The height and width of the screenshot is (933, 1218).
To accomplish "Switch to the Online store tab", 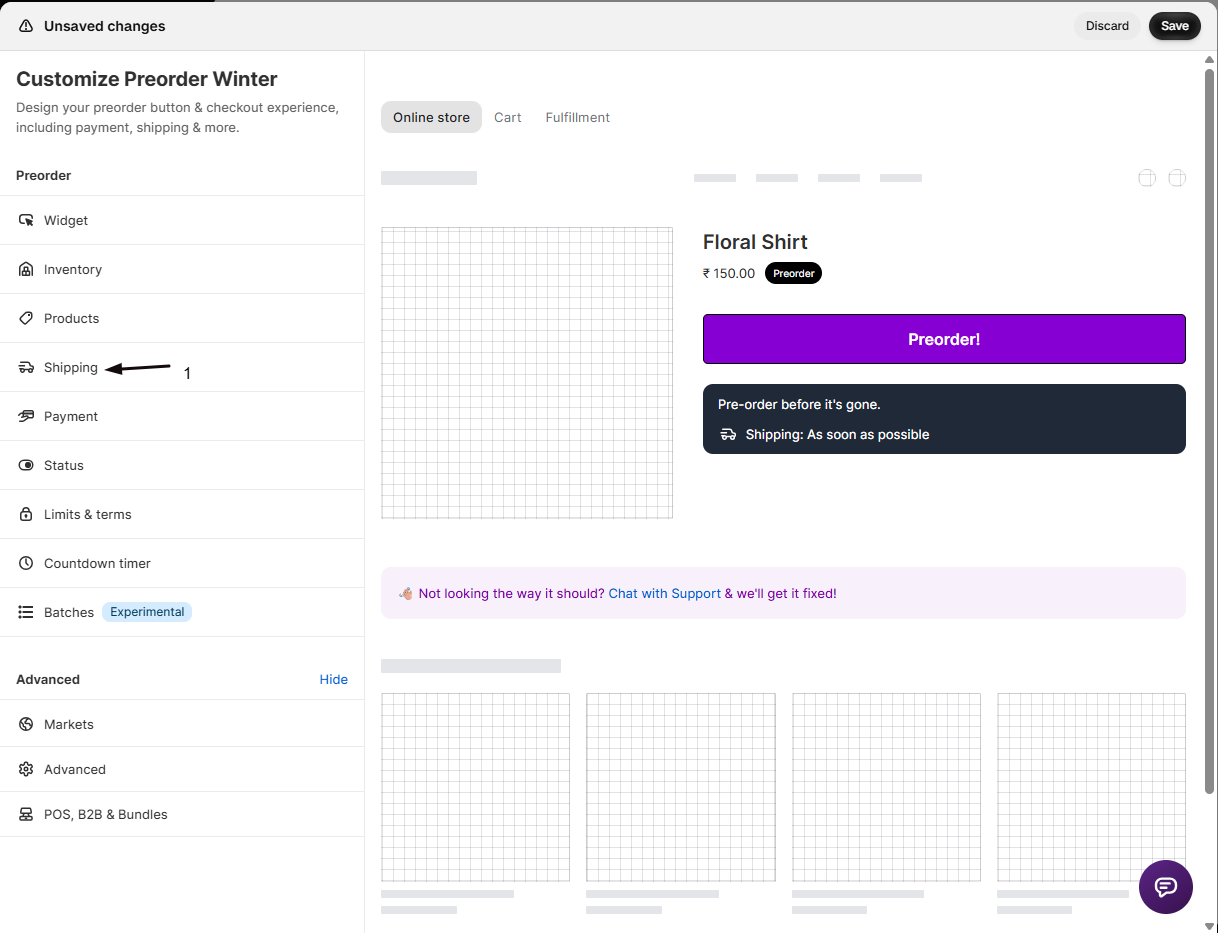I will [x=431, y=117].
